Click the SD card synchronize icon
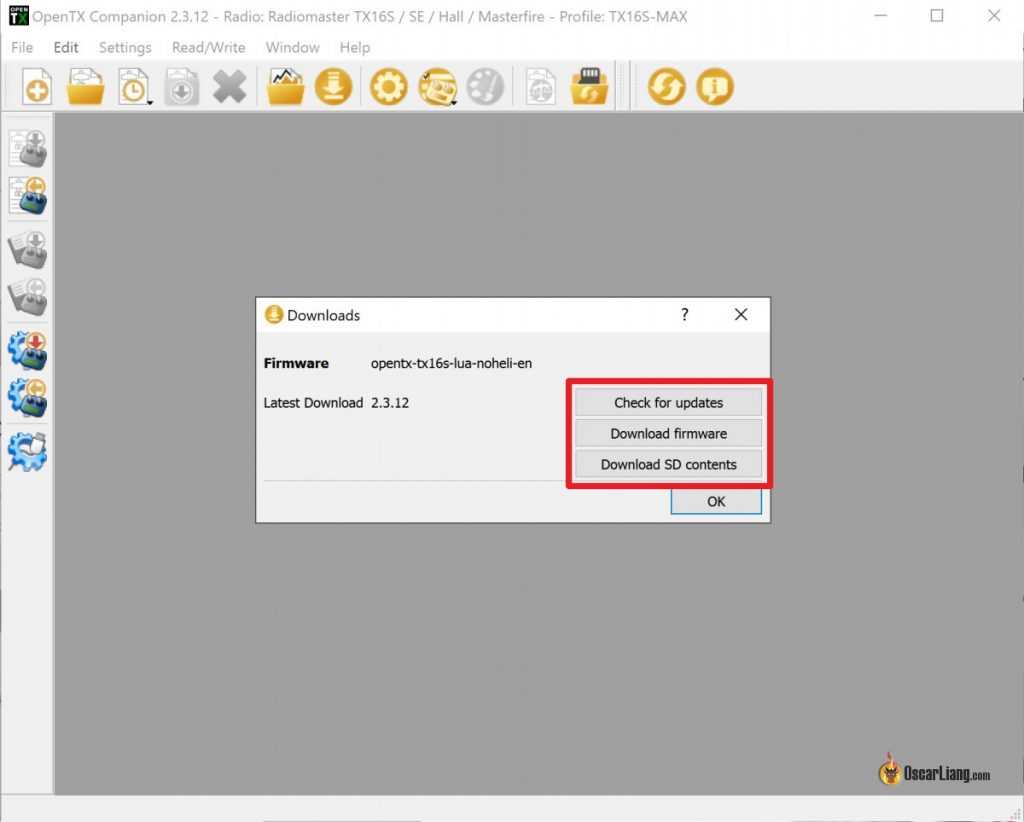Screen dimensions: 1024x822 589,87
